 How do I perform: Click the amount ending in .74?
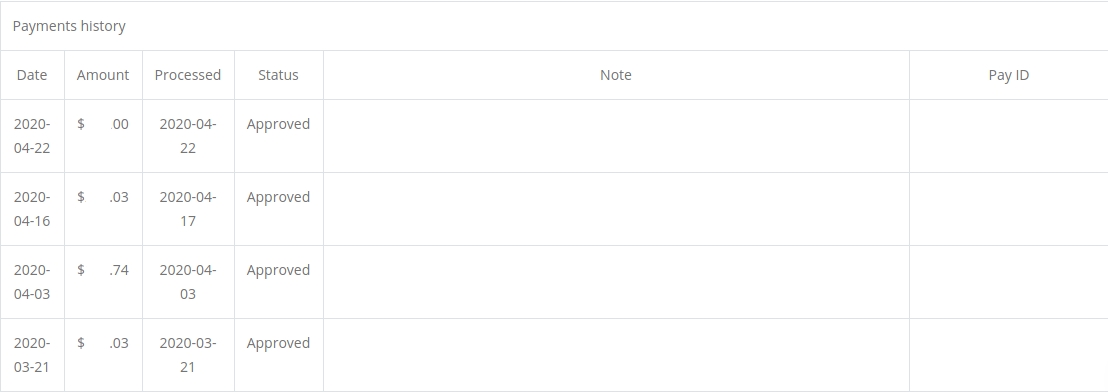click(x=103, y=270)
